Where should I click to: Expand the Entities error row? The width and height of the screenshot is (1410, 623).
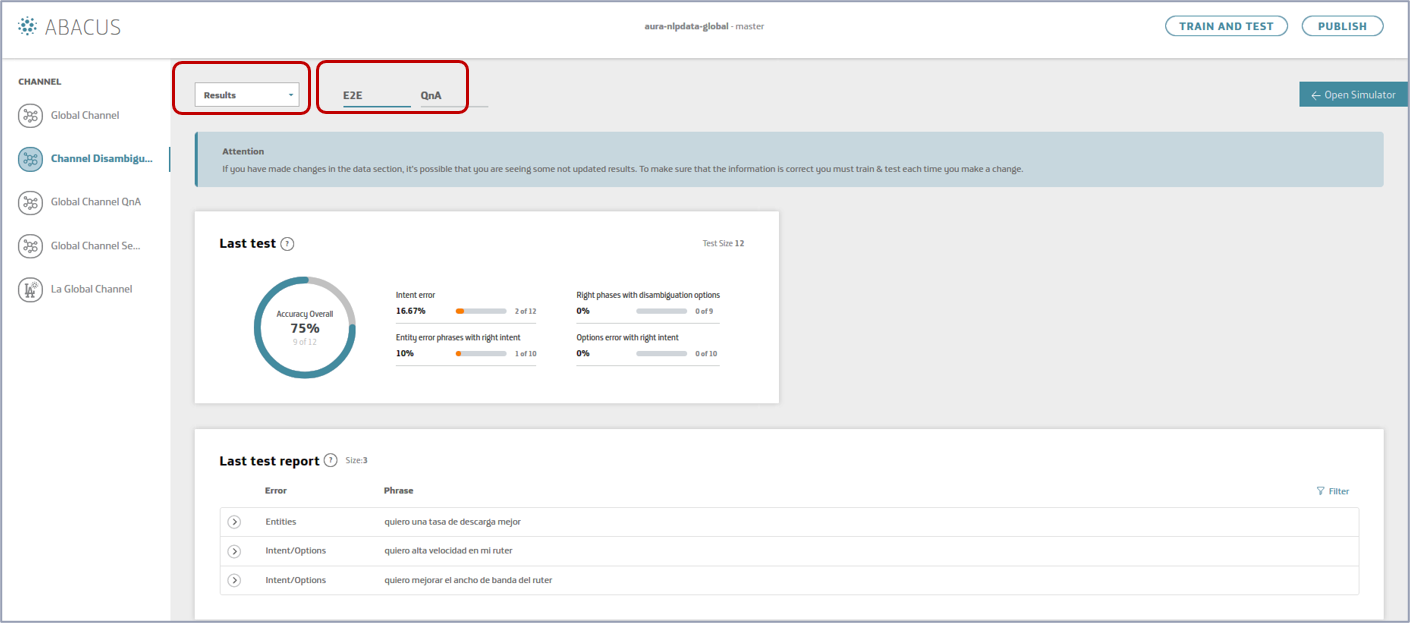pyautogui.click(x=234, y=522)
